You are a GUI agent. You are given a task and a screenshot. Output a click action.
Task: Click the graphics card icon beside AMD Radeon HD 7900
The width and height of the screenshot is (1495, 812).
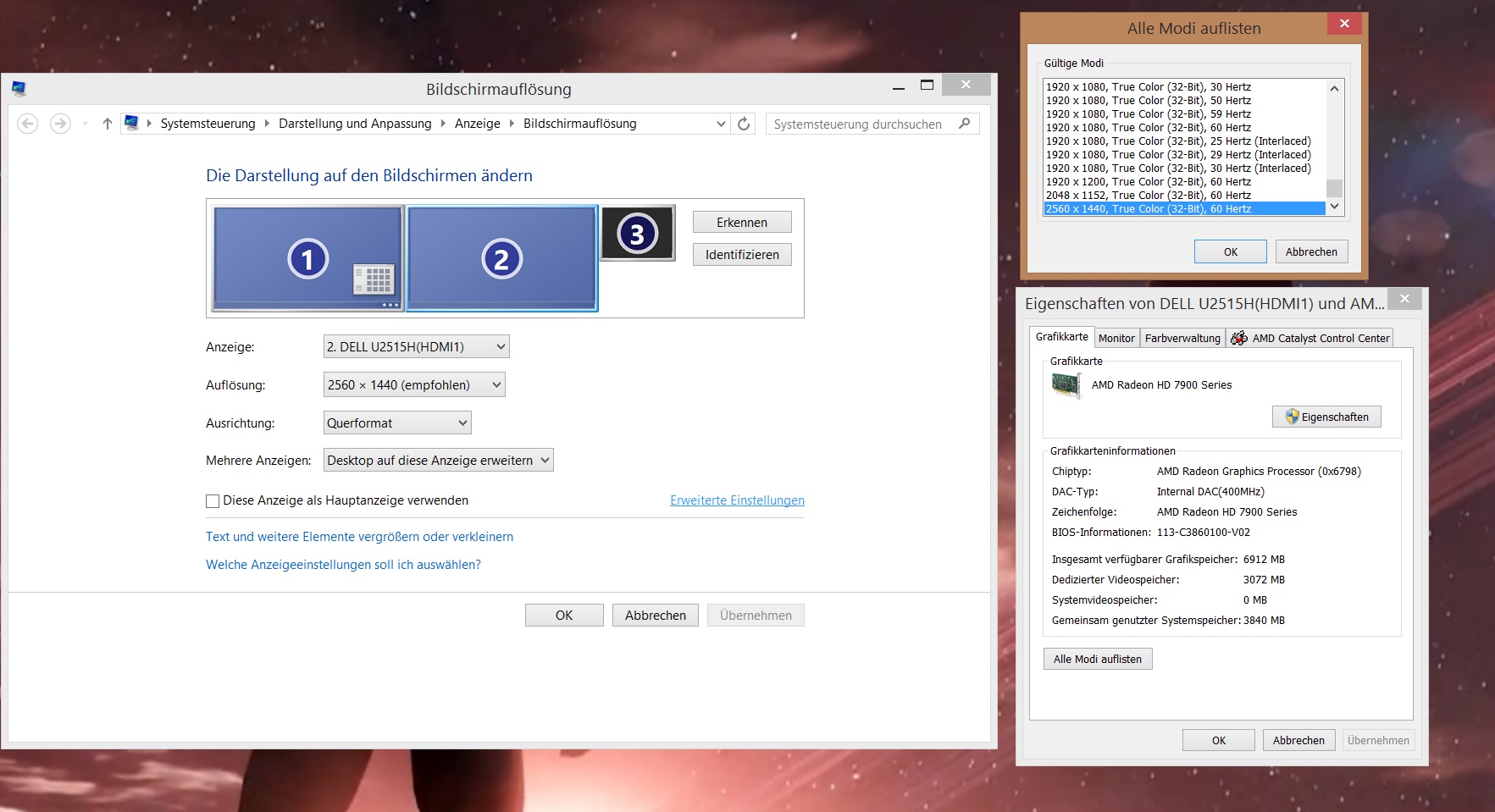[x=1069, y=385]
